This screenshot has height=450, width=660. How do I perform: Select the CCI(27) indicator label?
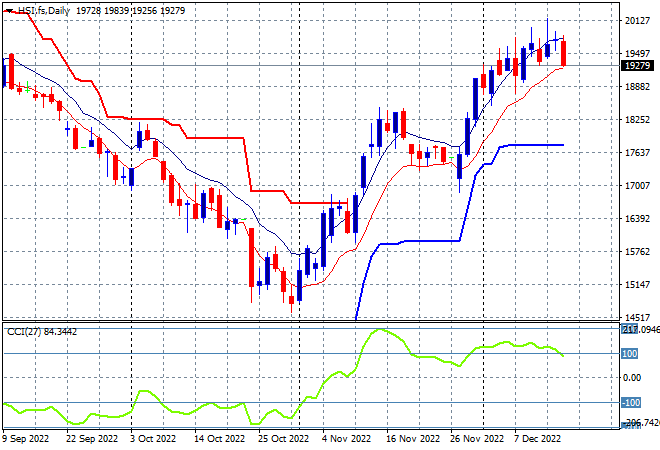24,332
